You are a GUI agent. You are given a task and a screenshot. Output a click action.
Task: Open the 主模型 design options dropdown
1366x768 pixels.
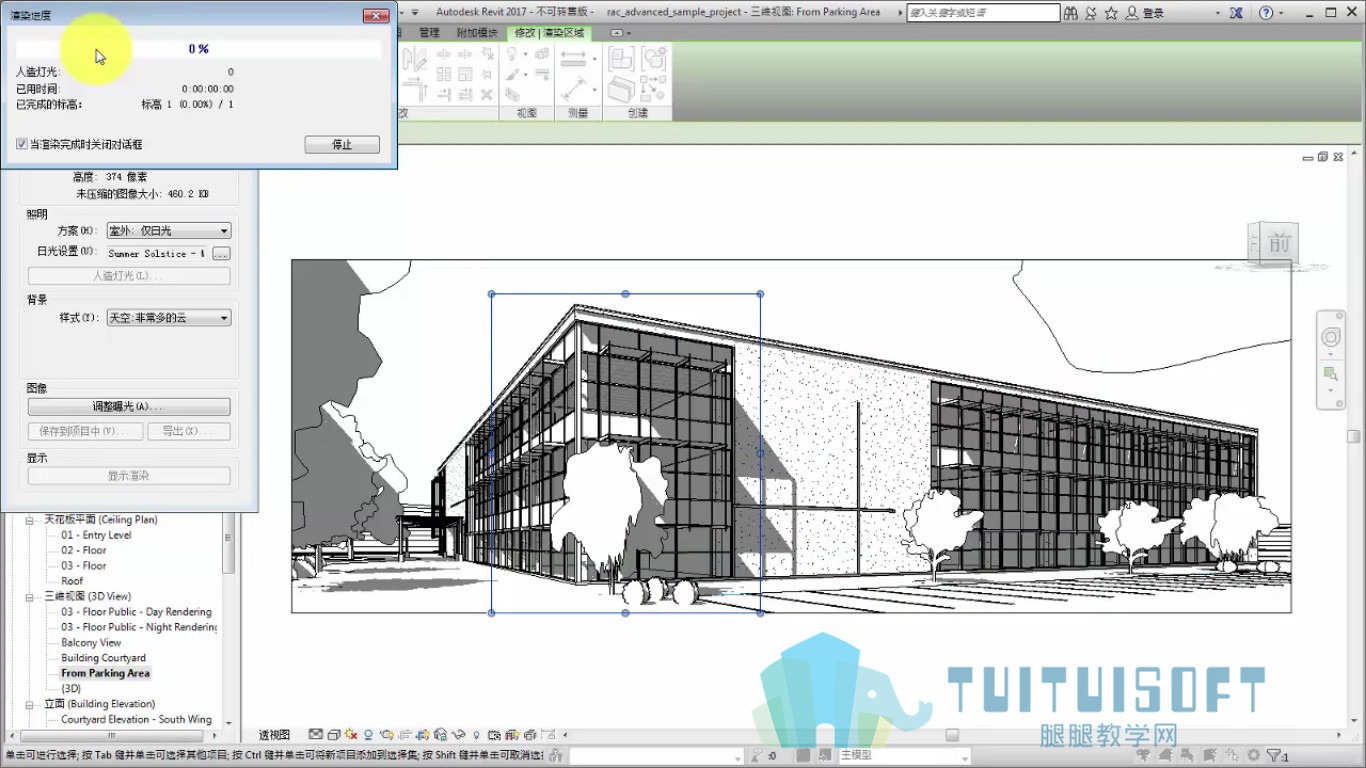(x=903, y=756)
